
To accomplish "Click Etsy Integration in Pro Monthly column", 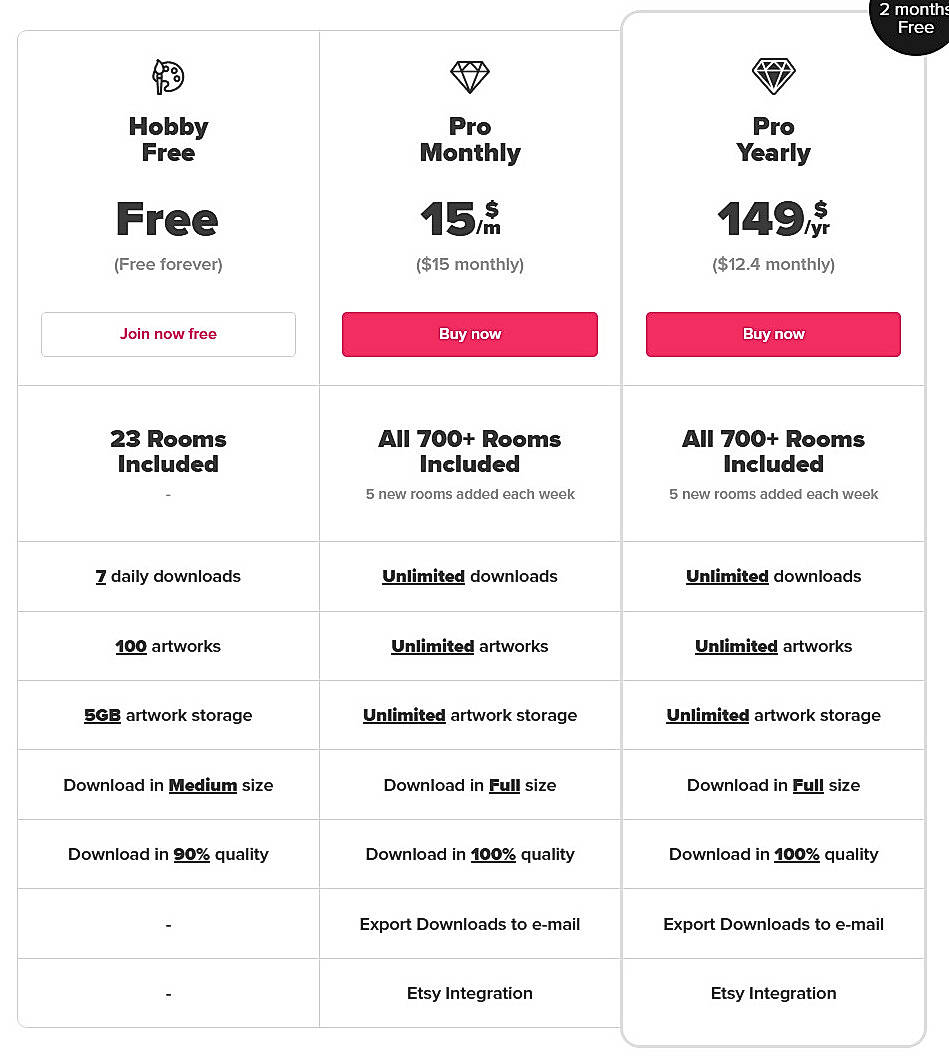I will [469, 993].
